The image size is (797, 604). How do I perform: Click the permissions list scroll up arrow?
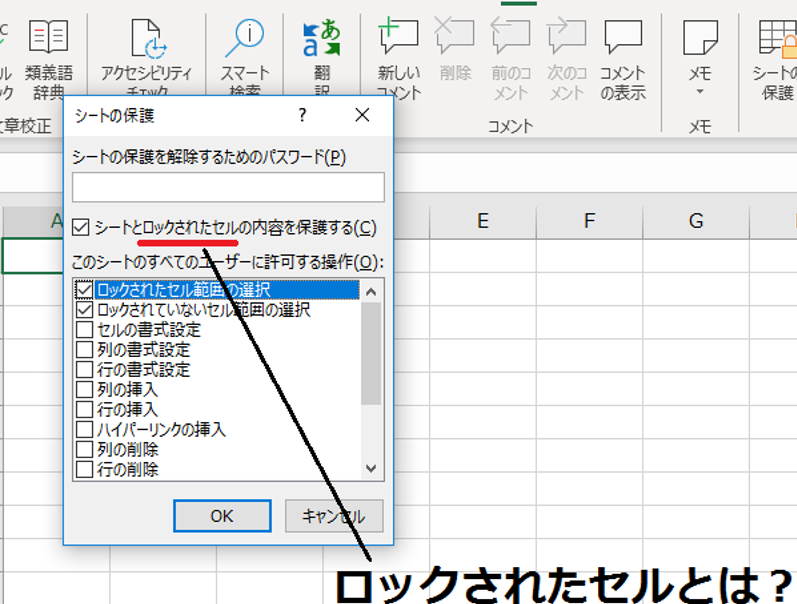(371, 291)
